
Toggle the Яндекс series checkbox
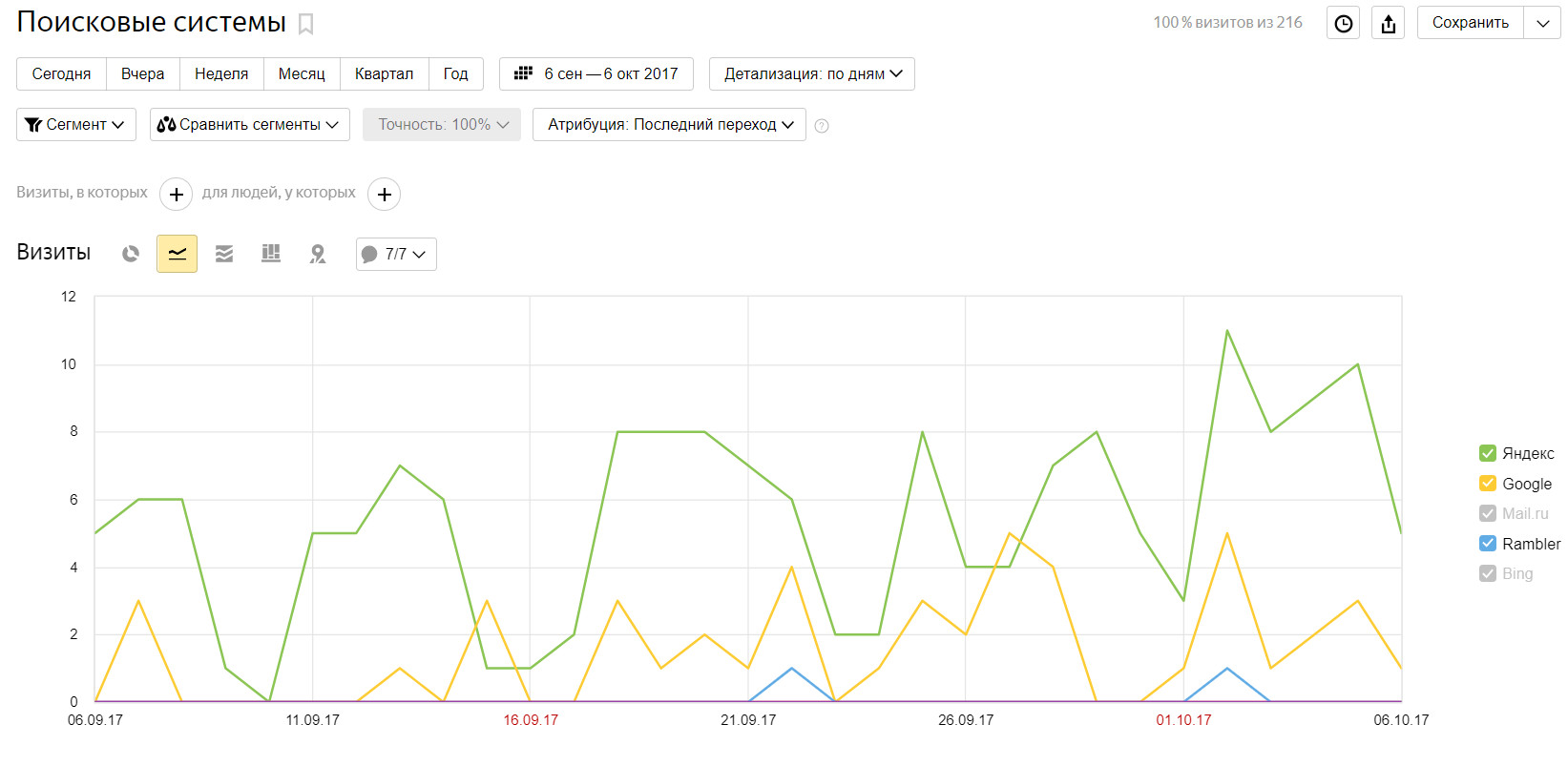(x=1487, y=453)
